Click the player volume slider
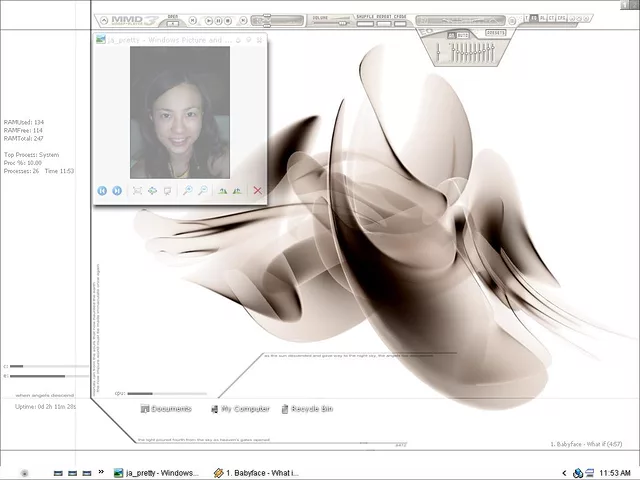Screen dimensions: 640x480 pos(343,23)
